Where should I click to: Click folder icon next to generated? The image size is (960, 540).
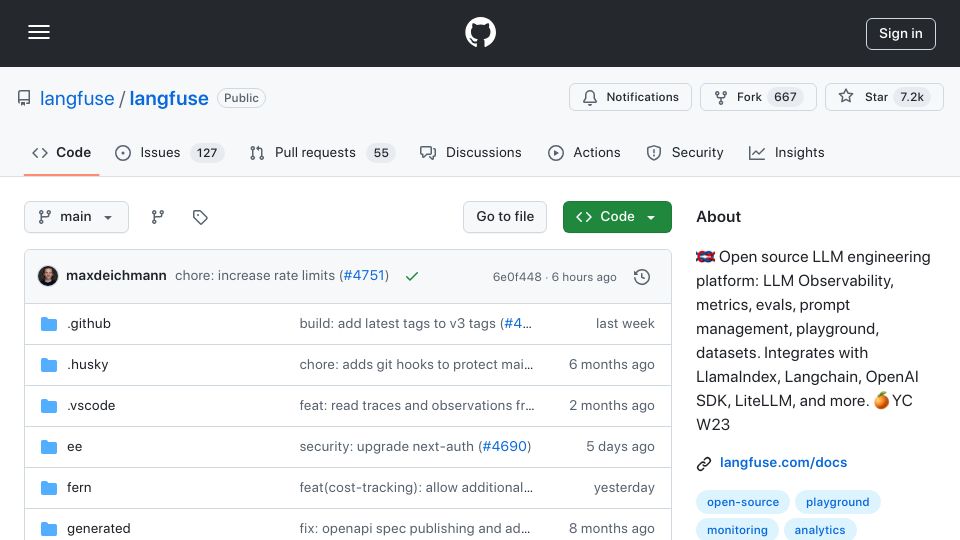(49, 529)
